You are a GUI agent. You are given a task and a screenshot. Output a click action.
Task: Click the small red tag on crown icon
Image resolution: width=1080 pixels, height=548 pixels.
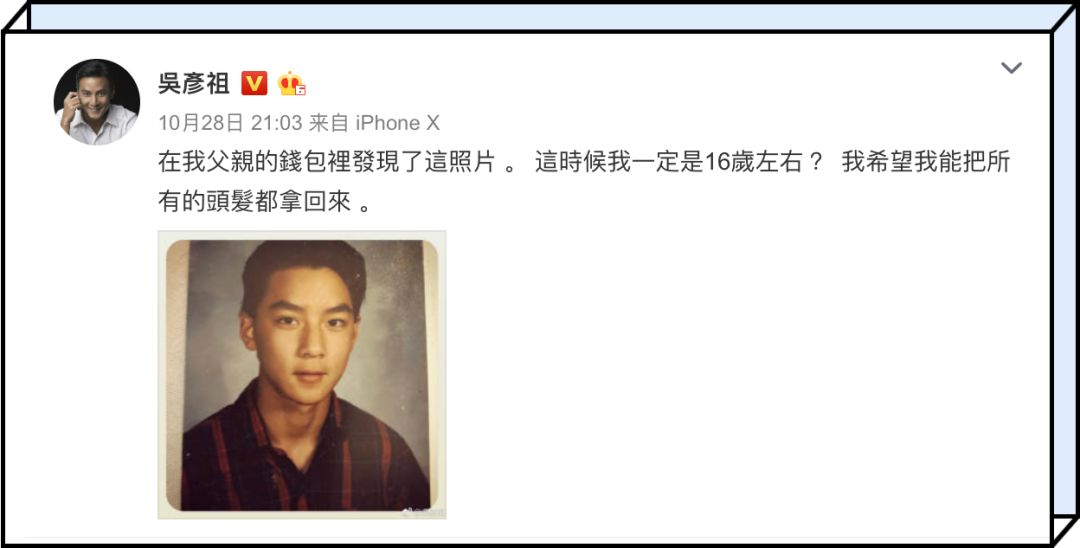click(x=300, y=89)
